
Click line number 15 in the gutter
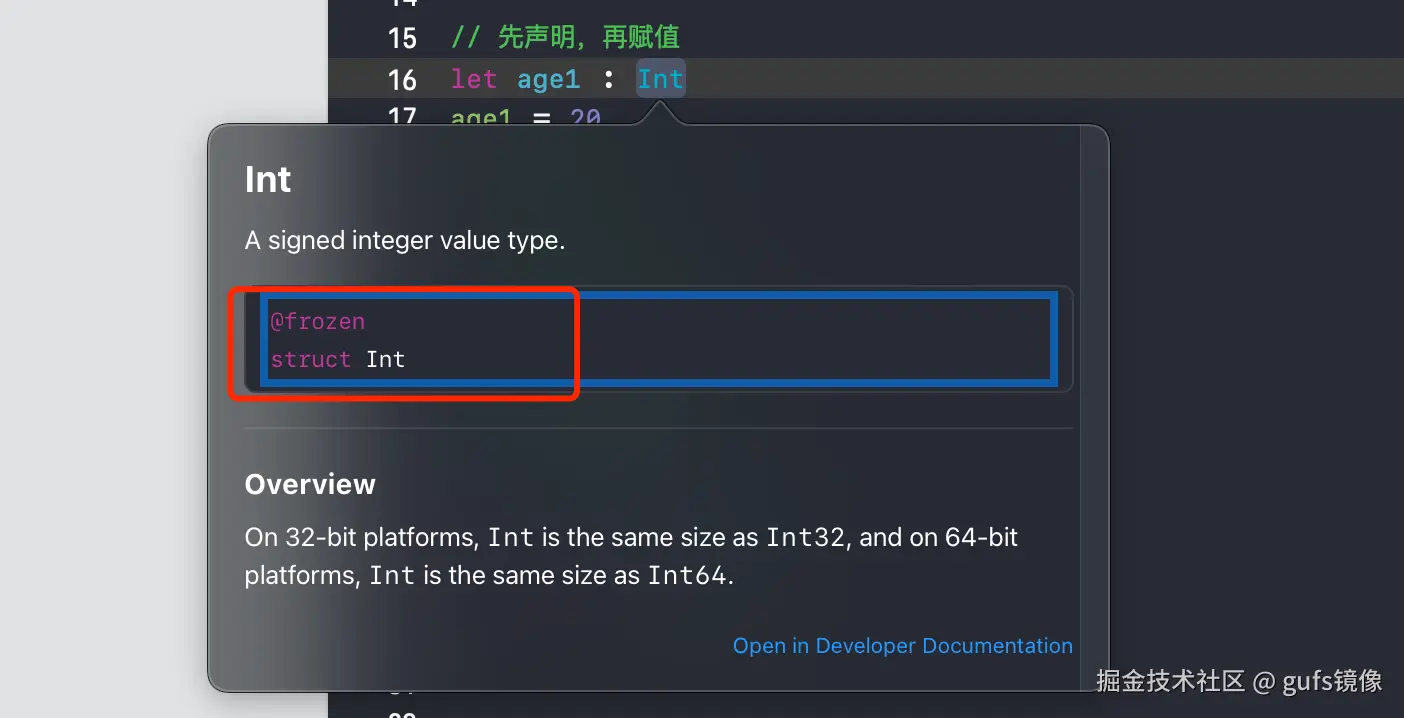(402, 38)
